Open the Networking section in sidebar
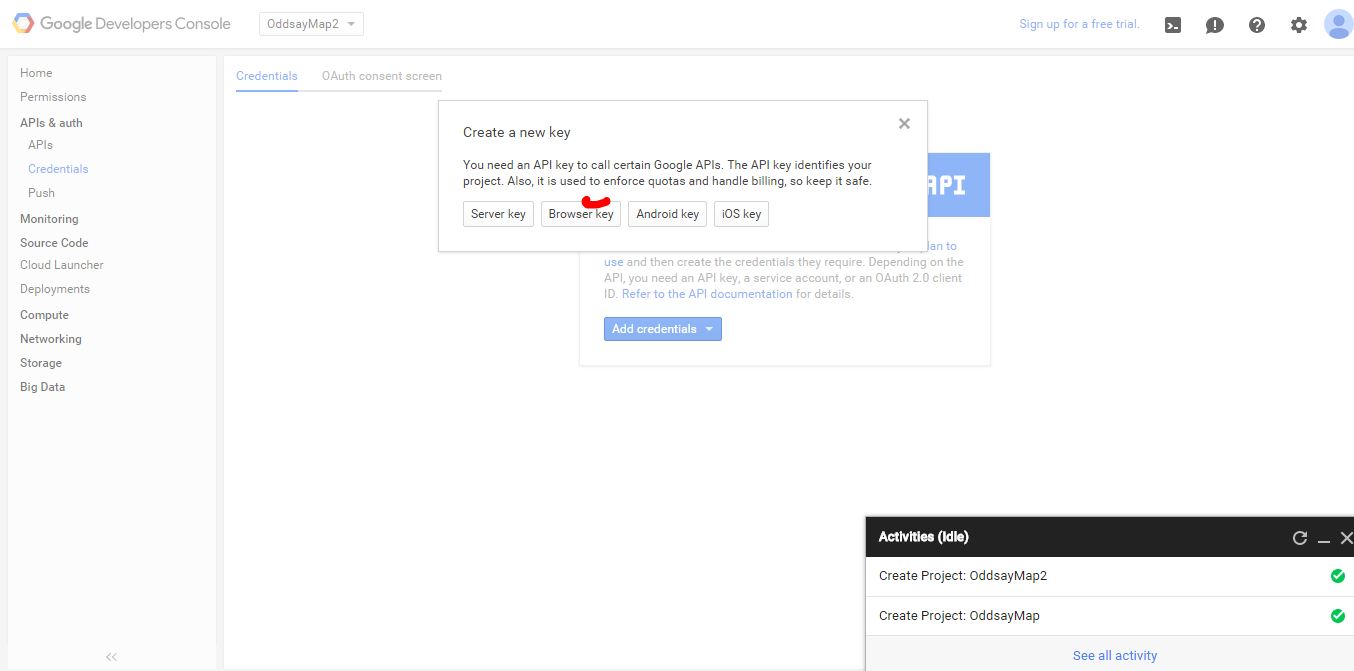Viewport: 1354px width, 671px height. coord(50,338)
